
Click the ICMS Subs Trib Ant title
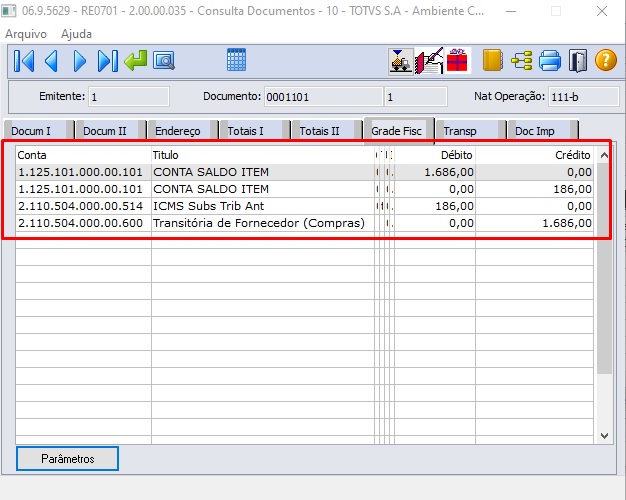(208, 206)
